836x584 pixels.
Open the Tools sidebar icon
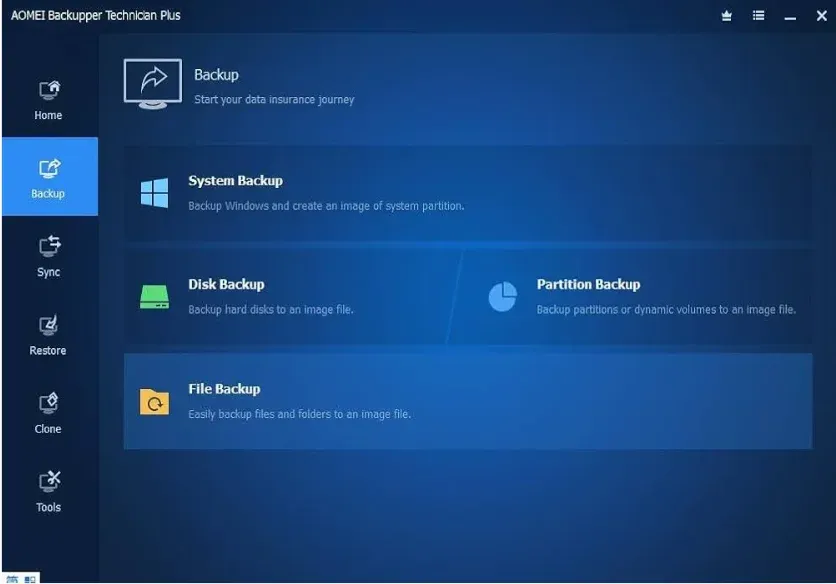click(49, 482)
